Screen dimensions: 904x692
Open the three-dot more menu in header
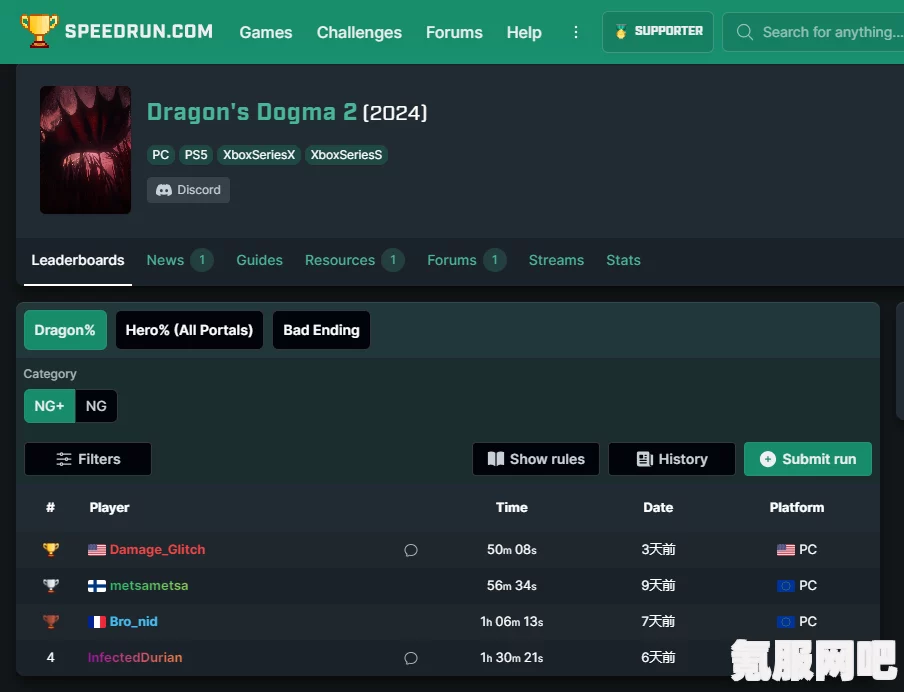575,32
